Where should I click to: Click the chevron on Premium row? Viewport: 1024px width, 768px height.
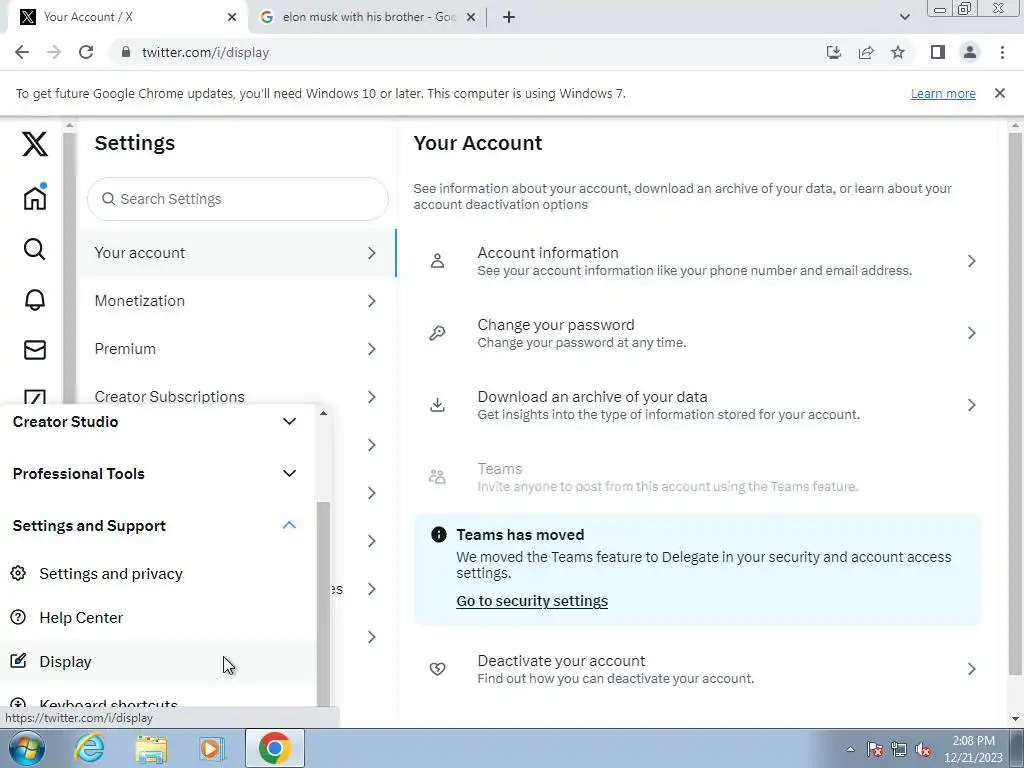pos(372,349)
